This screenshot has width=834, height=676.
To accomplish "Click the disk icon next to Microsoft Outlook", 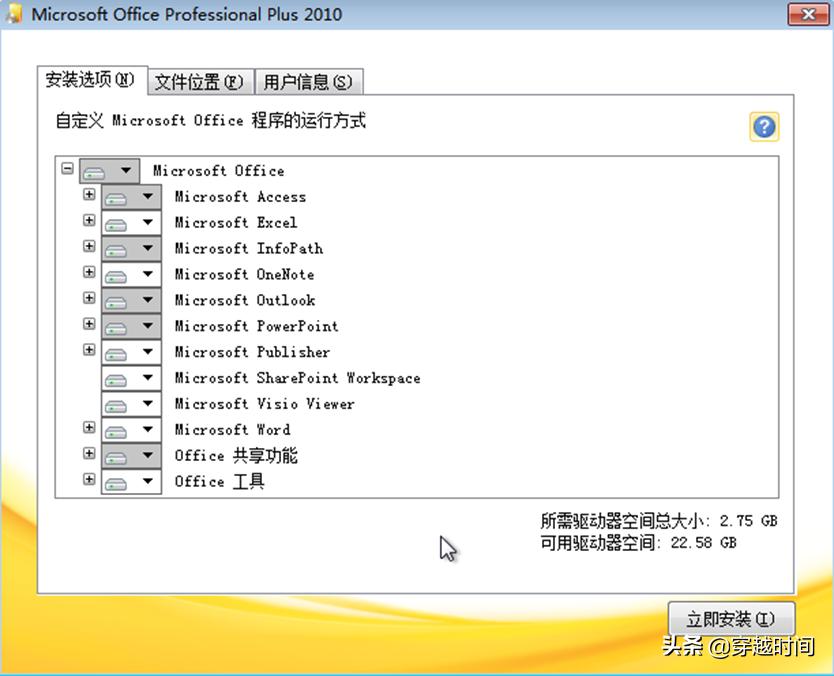I will (x=117, y=300).
